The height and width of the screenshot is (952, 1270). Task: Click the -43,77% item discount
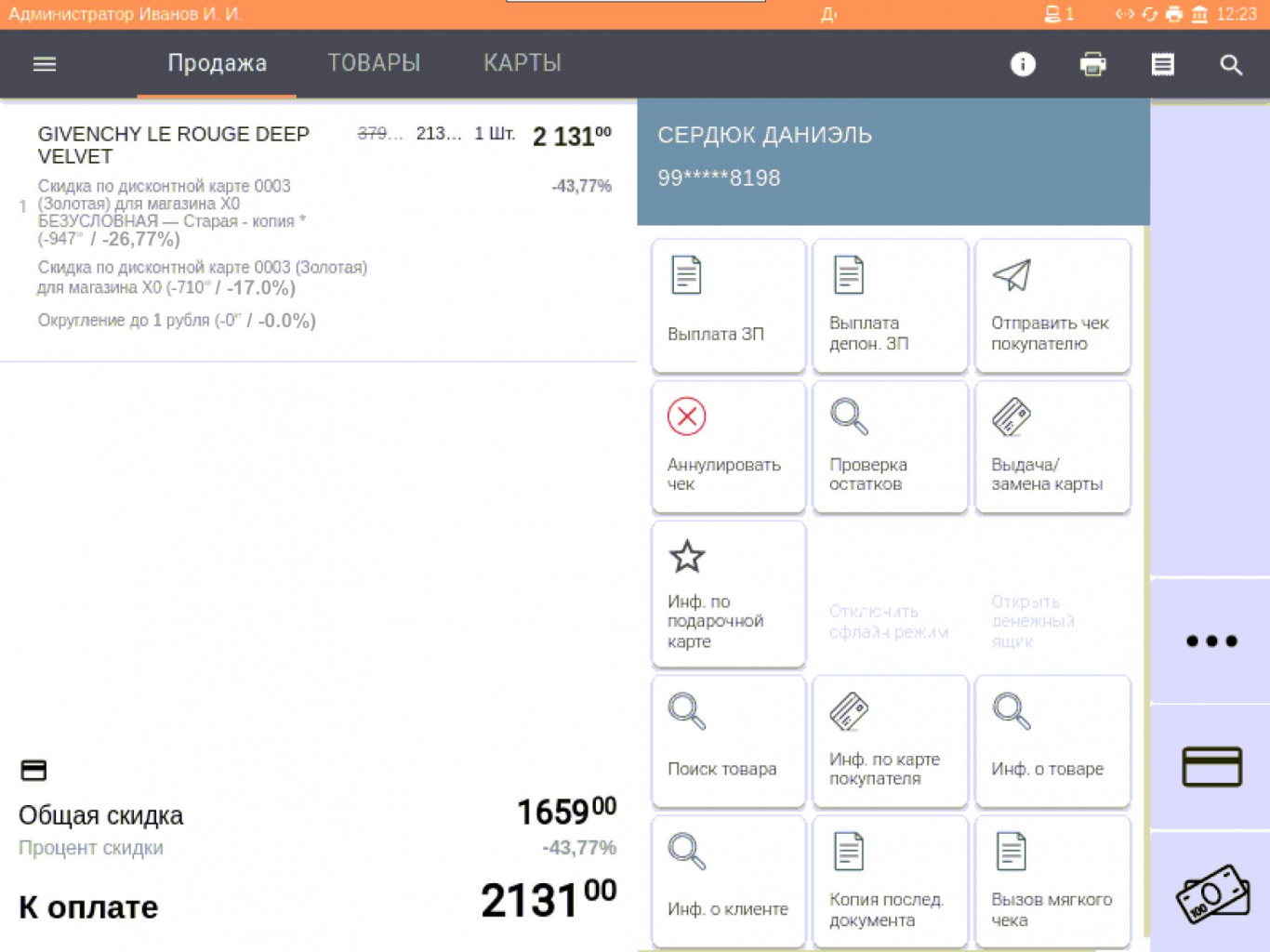click(x=582, y=186)
